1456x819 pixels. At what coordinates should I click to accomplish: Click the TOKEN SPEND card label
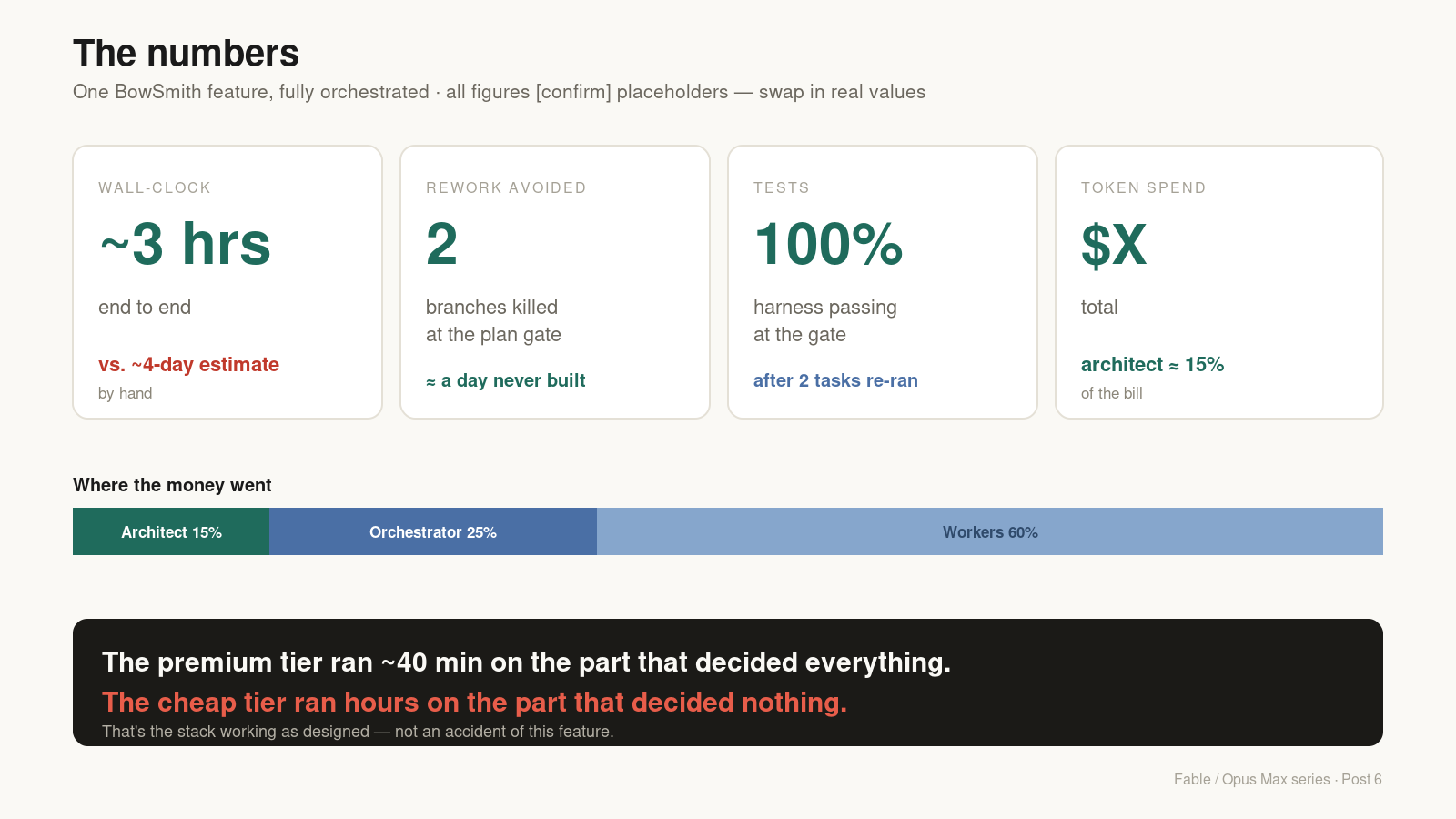click(1143, 187)
